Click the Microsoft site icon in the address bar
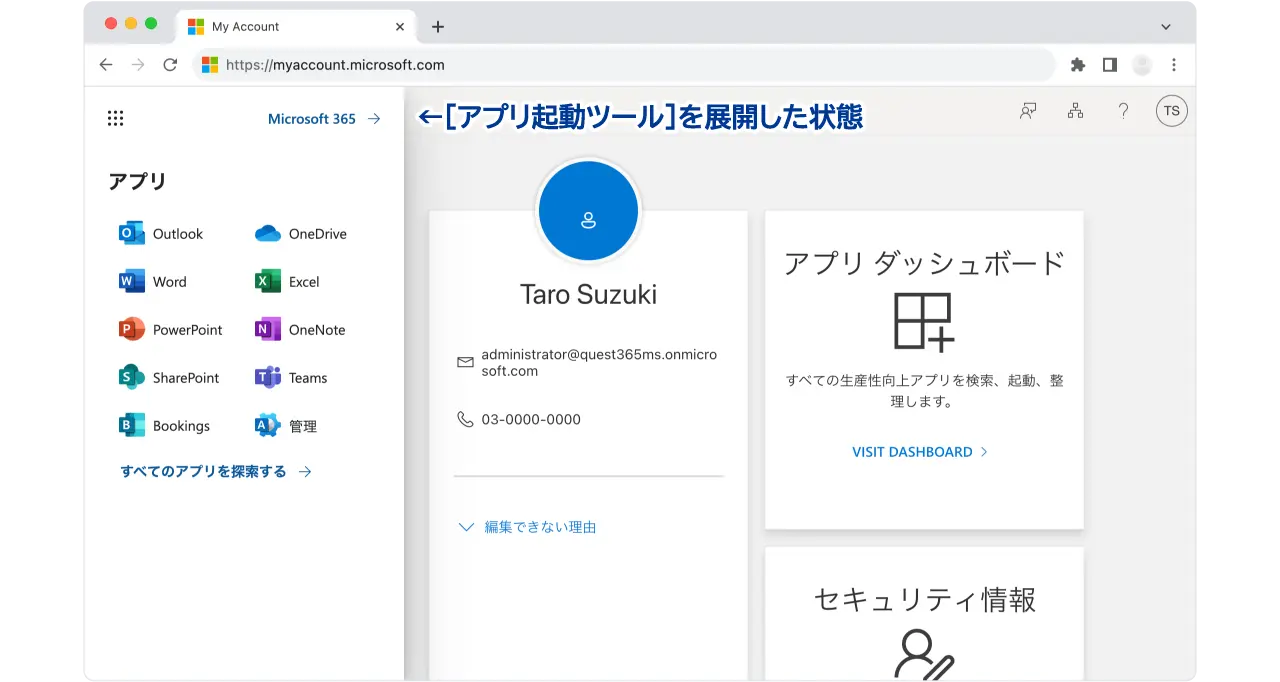1280x682 pixels. point(210,64)
